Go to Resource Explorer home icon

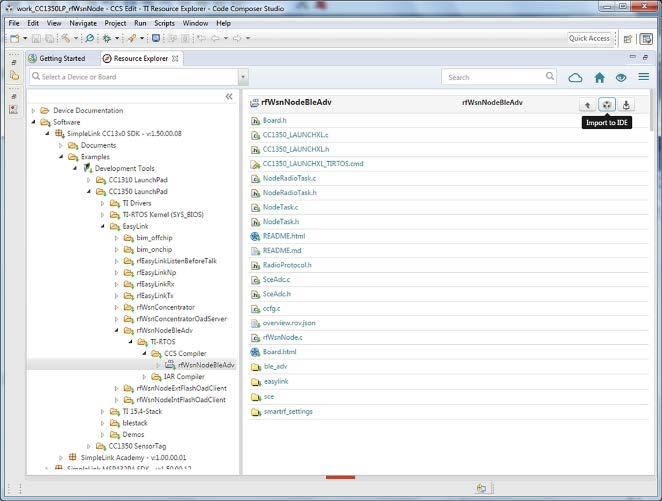[600, 78]
